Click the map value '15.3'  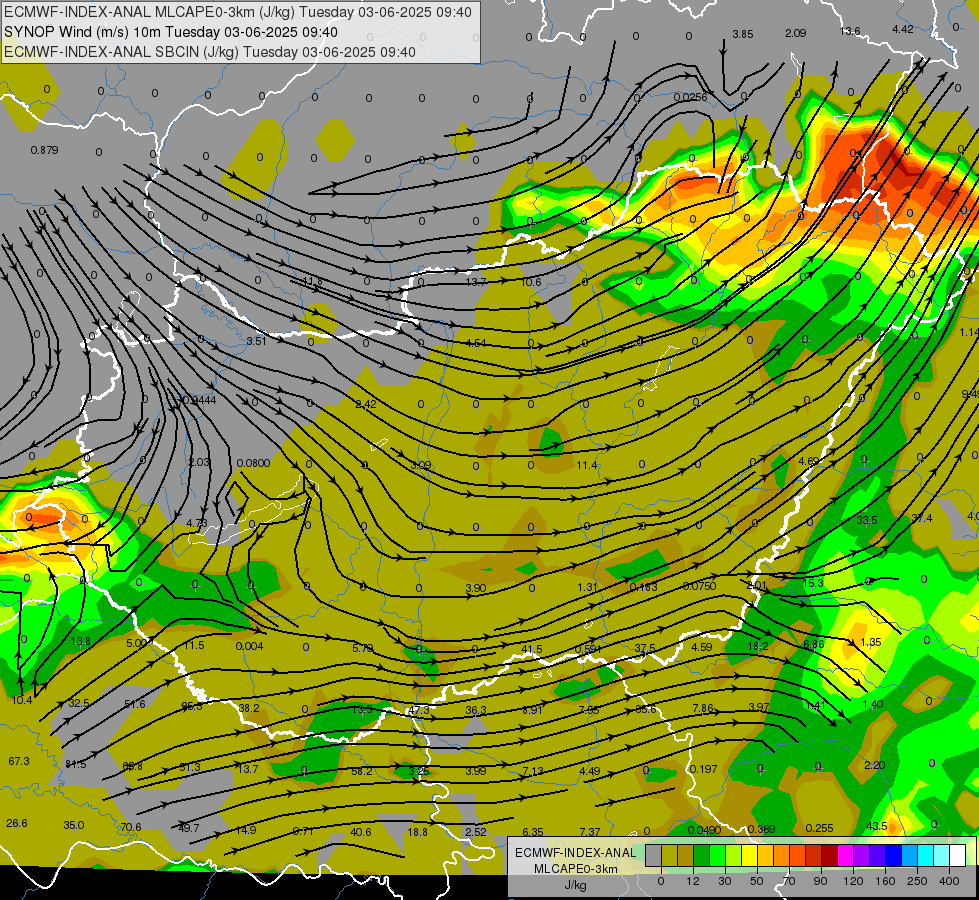pos(813,583)
